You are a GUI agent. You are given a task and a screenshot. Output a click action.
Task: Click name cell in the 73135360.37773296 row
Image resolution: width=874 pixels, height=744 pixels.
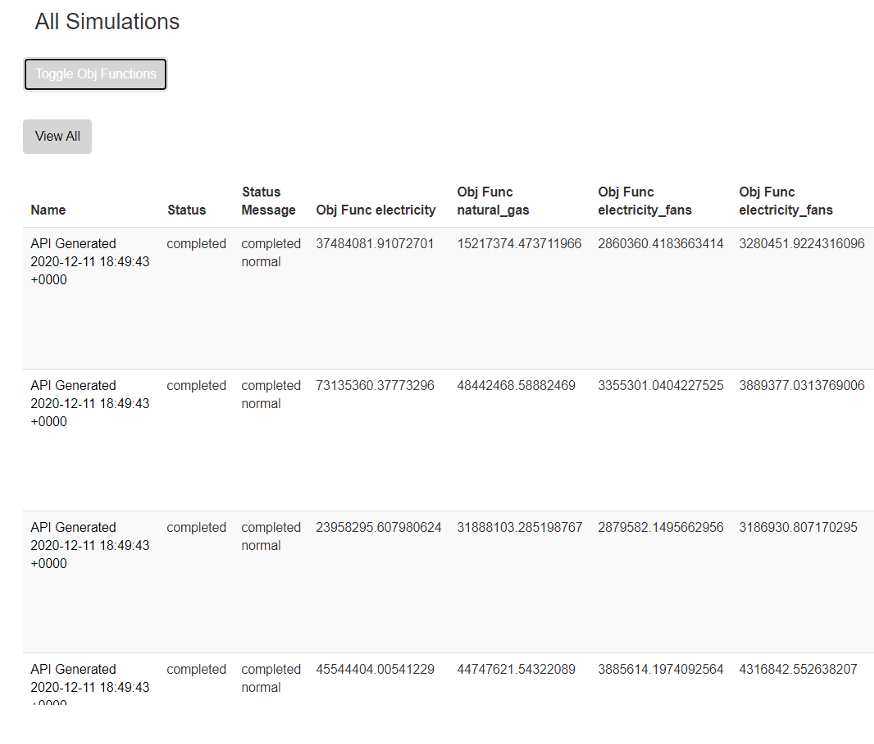click(90, 403)
